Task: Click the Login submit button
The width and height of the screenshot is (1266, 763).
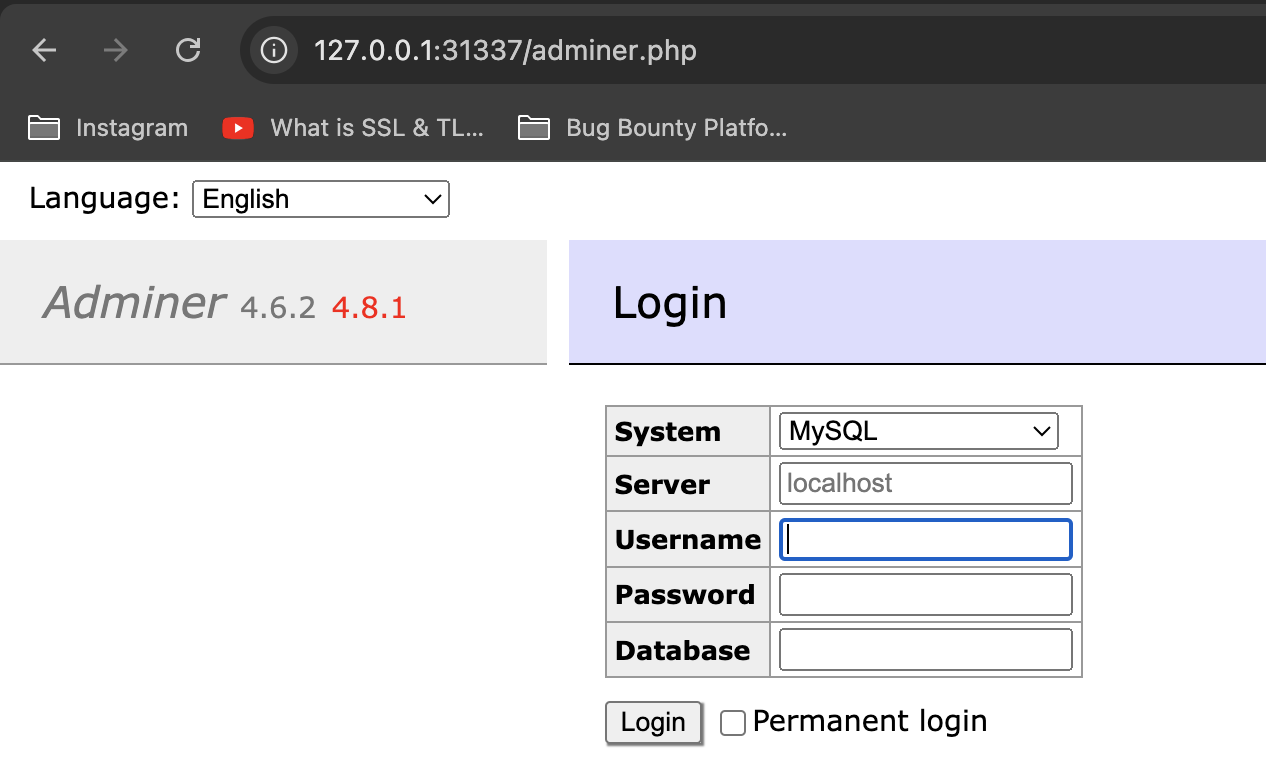Action: click(654, 722)
